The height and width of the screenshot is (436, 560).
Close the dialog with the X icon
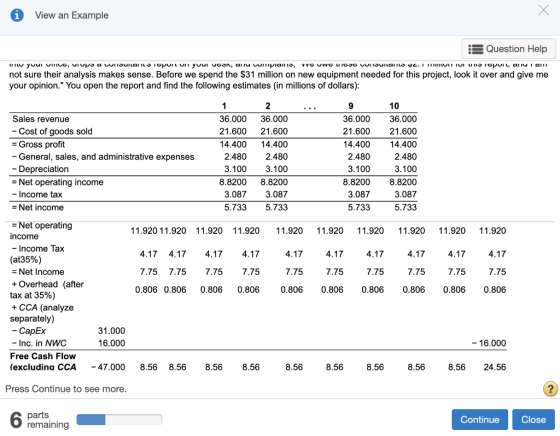(543, 10)
